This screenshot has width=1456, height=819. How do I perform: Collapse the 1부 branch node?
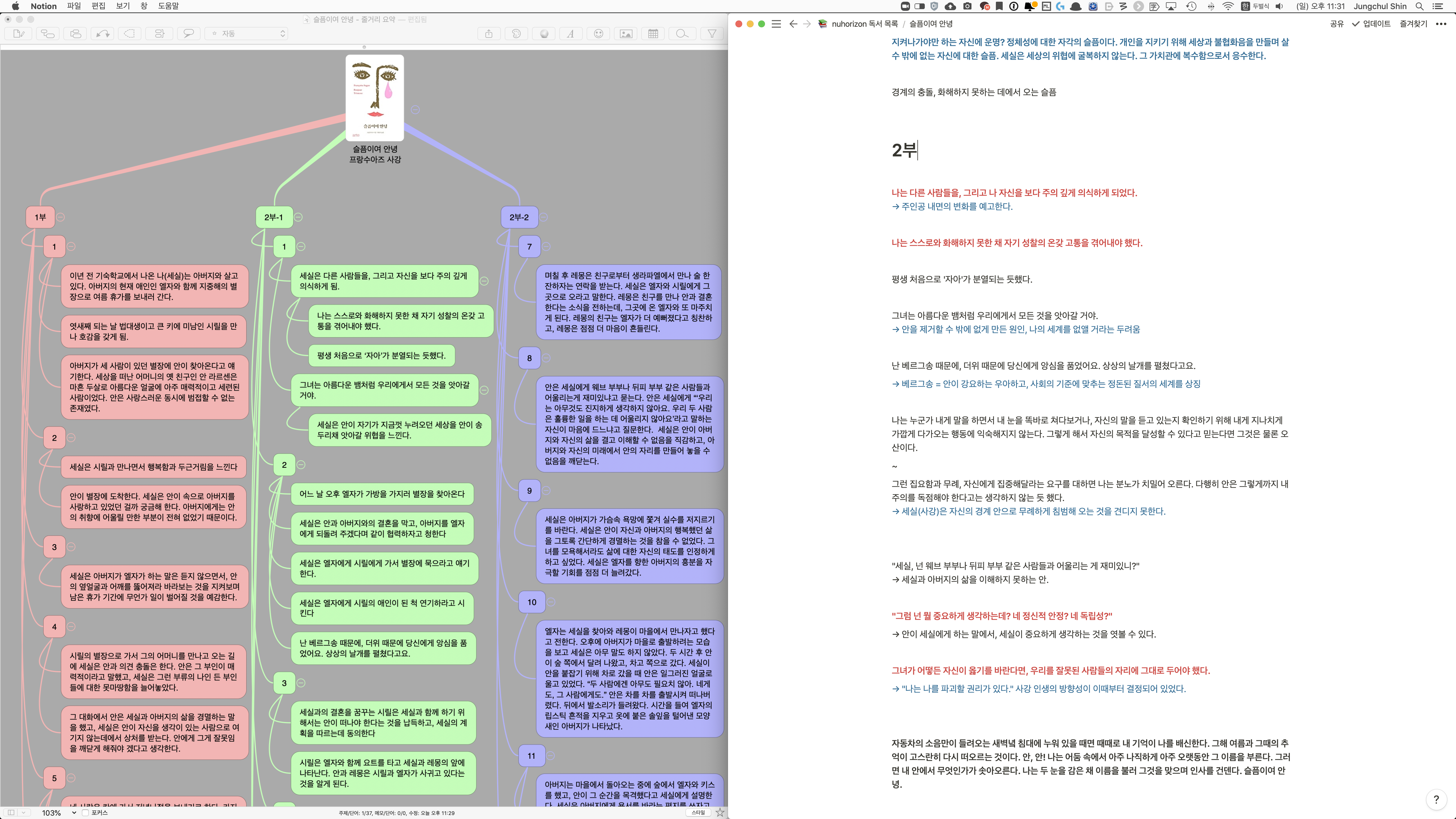[61, 217]
